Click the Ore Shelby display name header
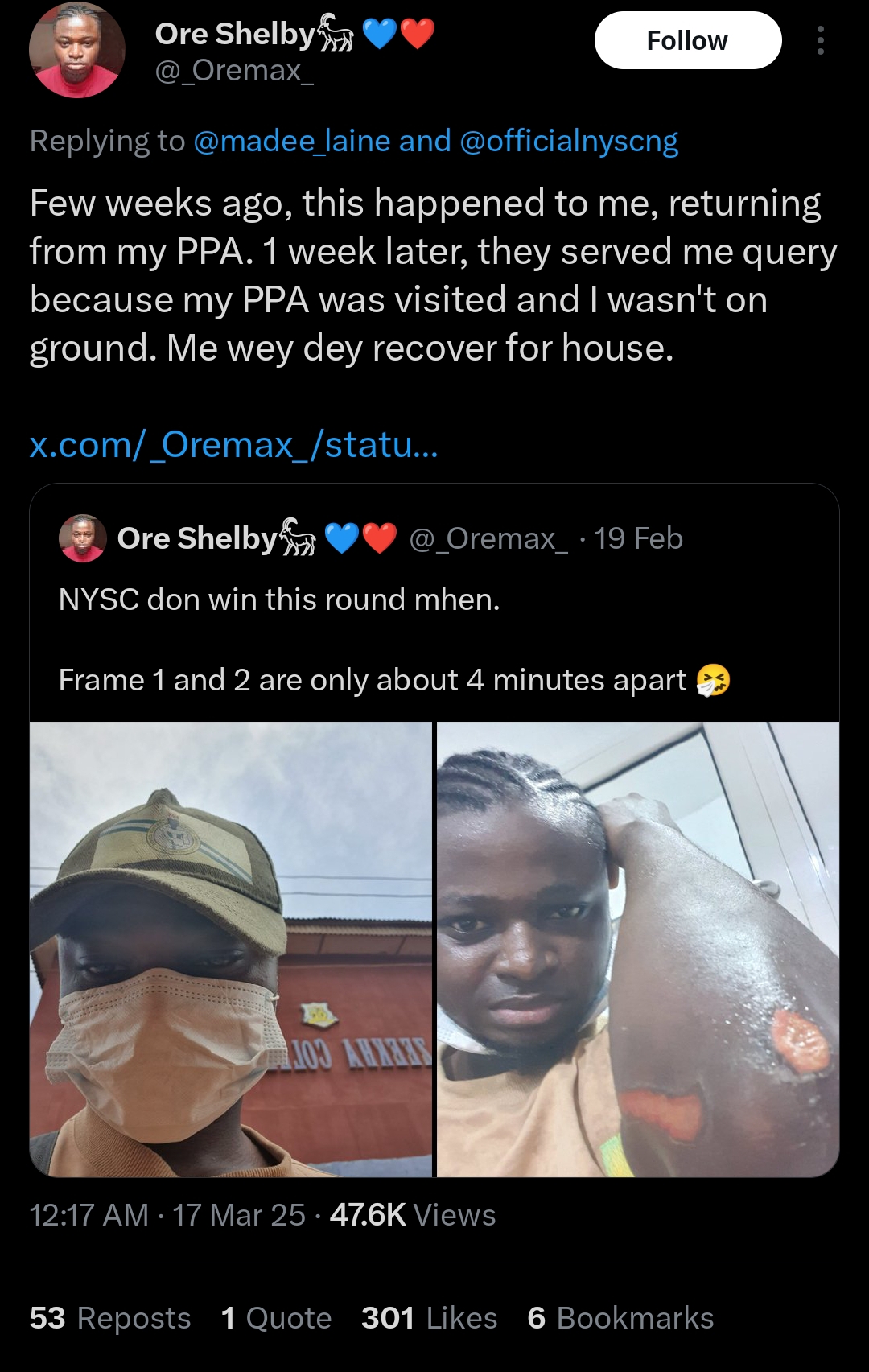 235,34
